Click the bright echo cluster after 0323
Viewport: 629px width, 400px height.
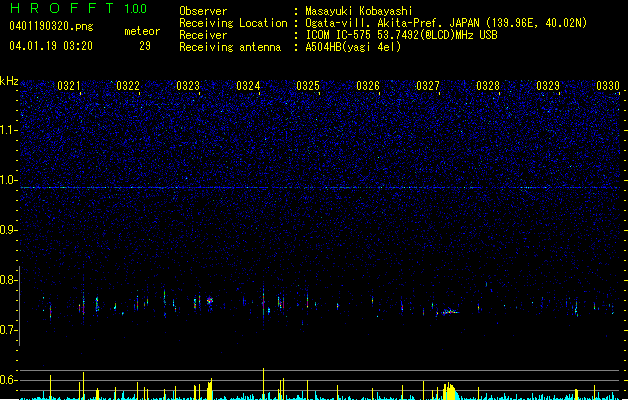(x=209, y=300)
